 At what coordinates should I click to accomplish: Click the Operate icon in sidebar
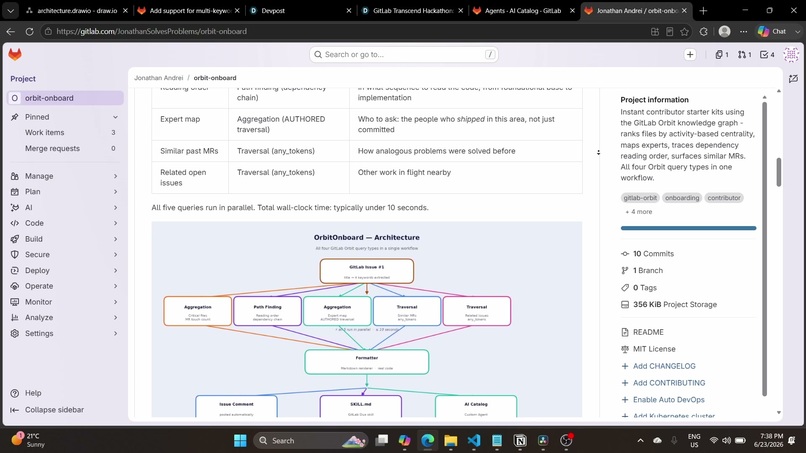[x=15, y=286]
